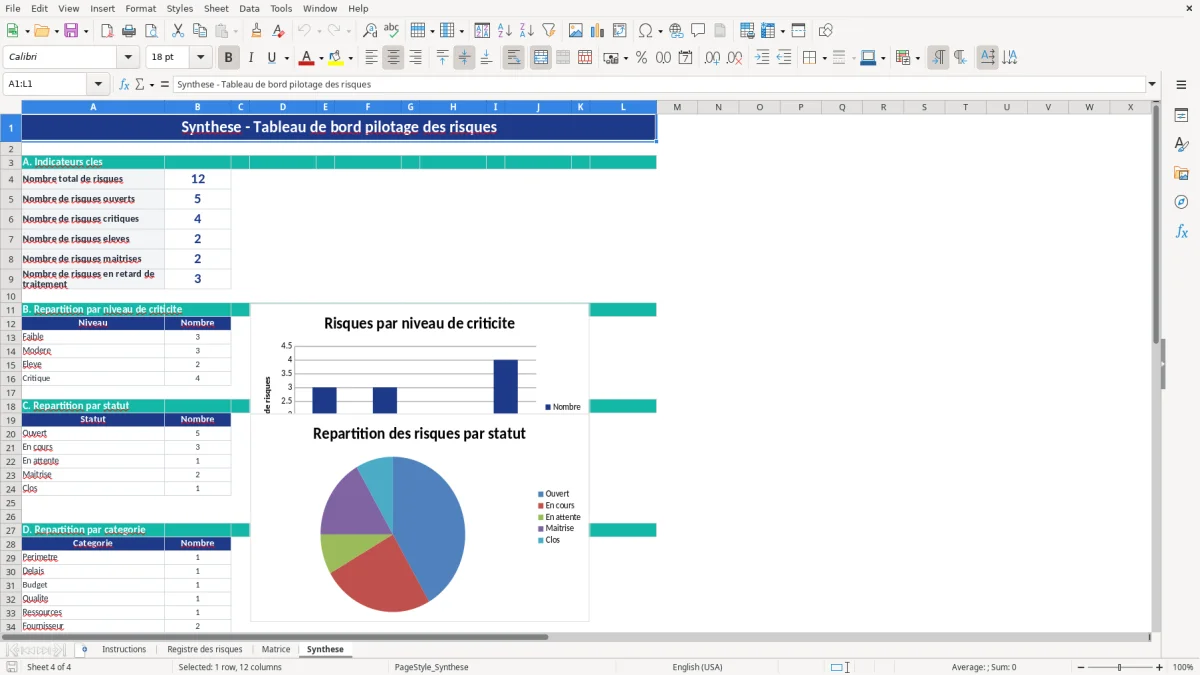Insert a comment

pos(699,31)
